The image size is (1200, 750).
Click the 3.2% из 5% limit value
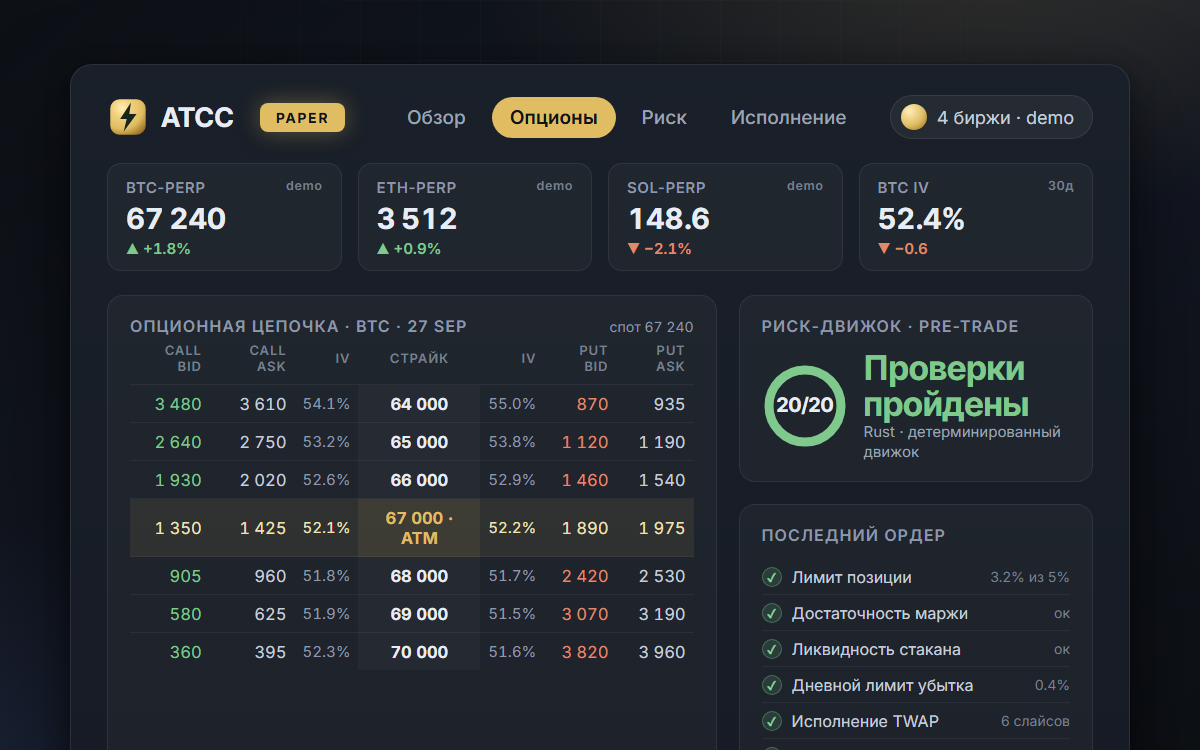click(1029, 577)
